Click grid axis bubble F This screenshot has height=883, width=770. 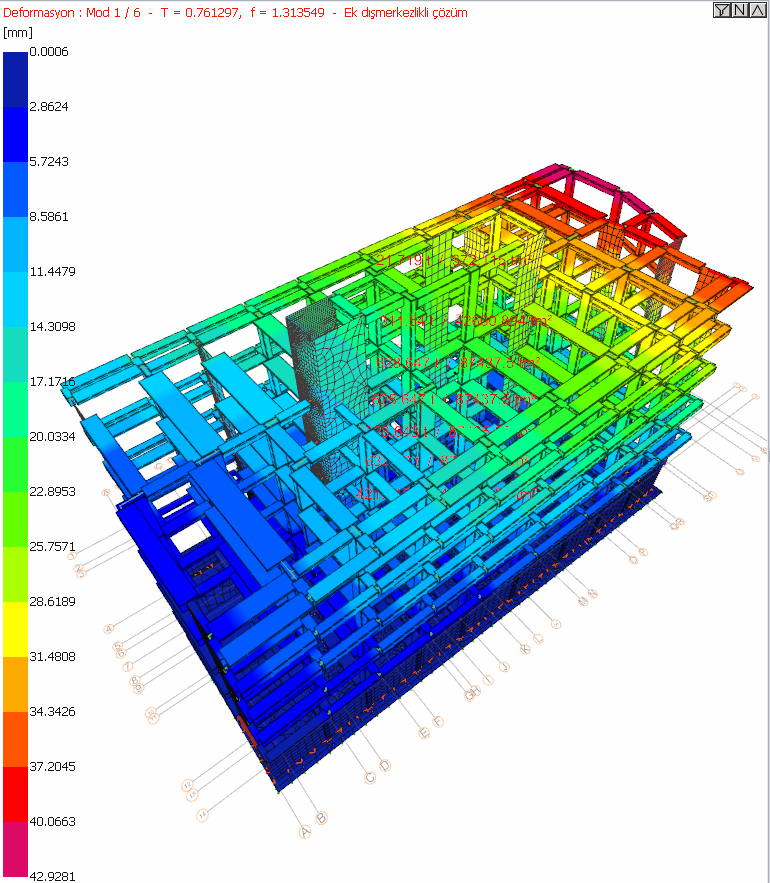point(438,721)
